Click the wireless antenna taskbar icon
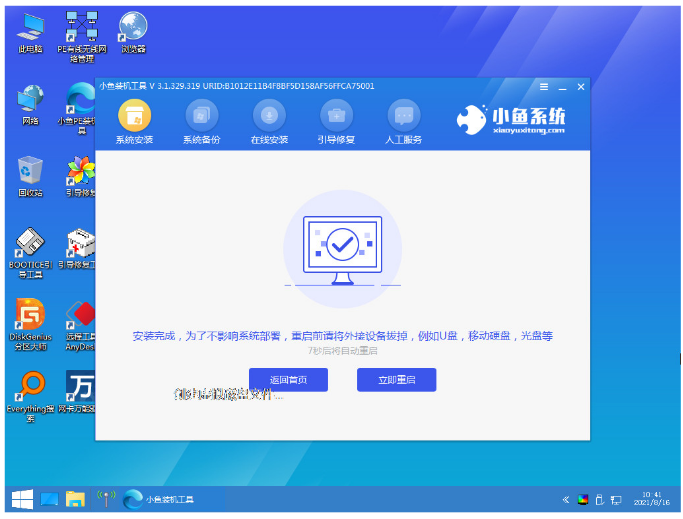 106,499
